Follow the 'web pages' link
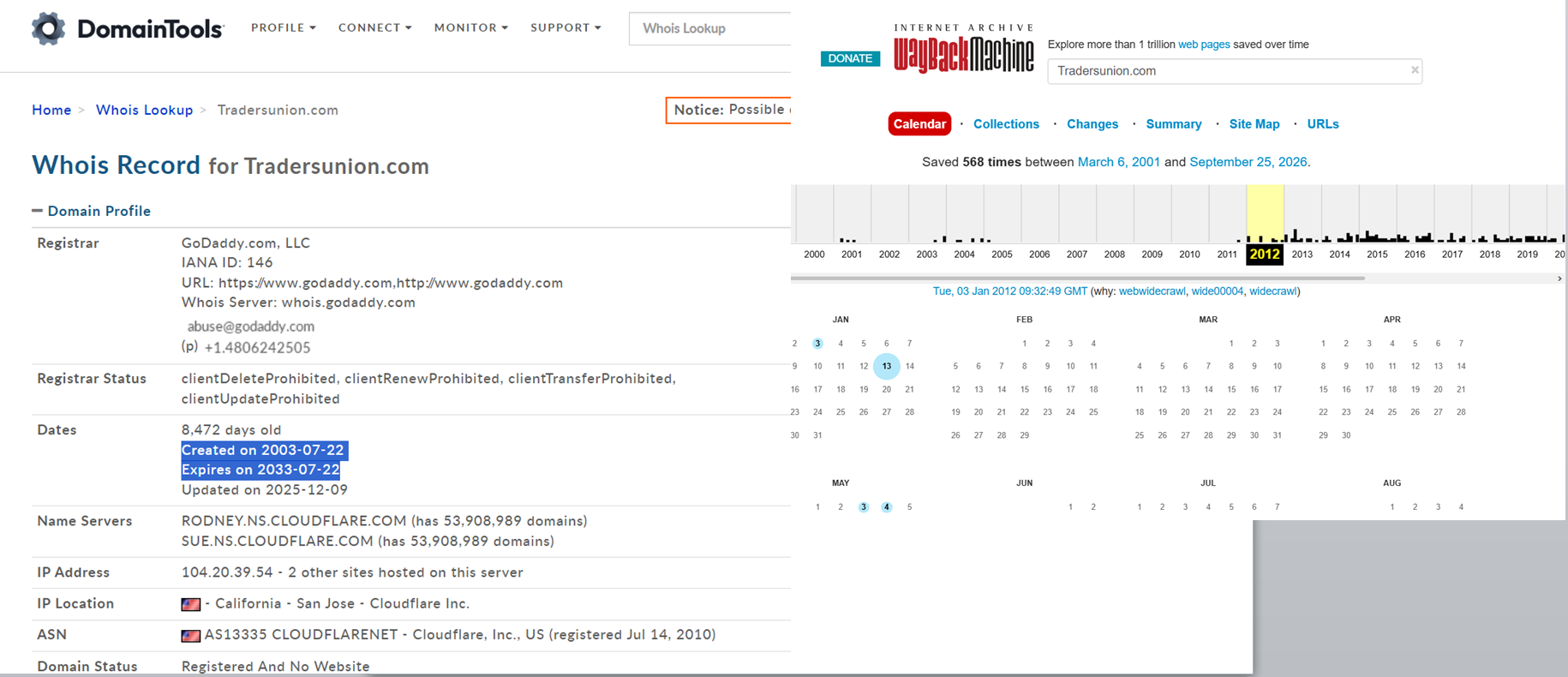Image resolution: width=1568 pixels, height=677 pixels. coord(1204,45)
